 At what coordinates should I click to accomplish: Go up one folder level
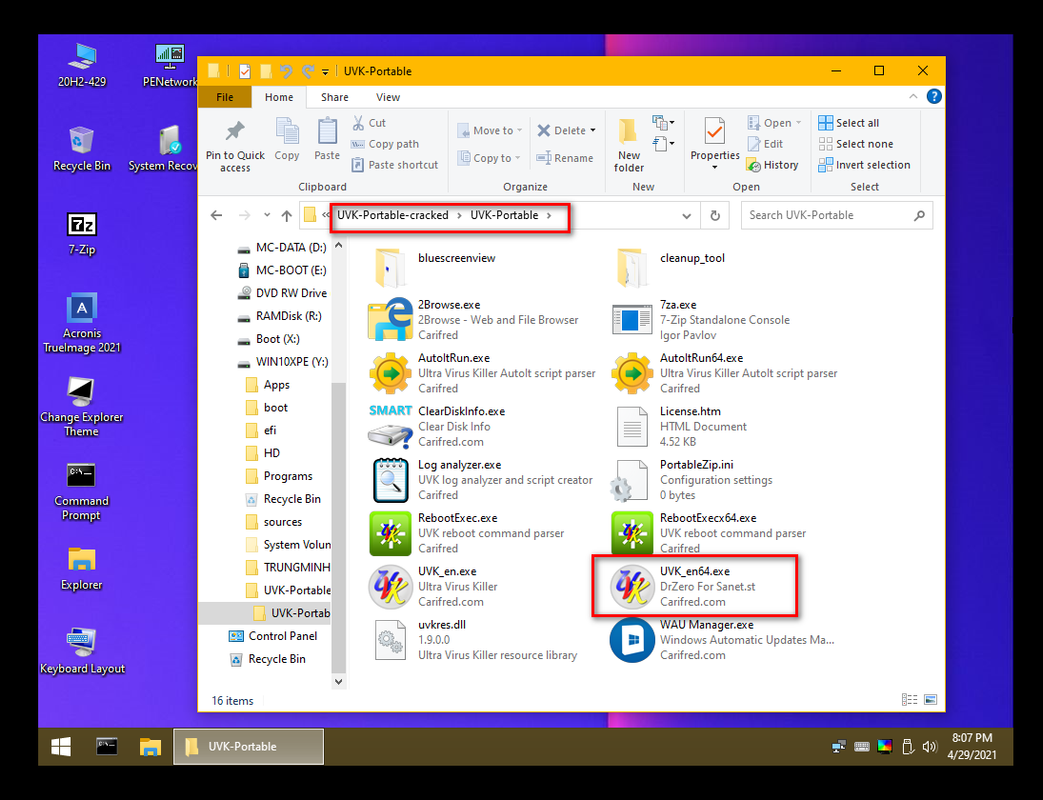(287, 215)
